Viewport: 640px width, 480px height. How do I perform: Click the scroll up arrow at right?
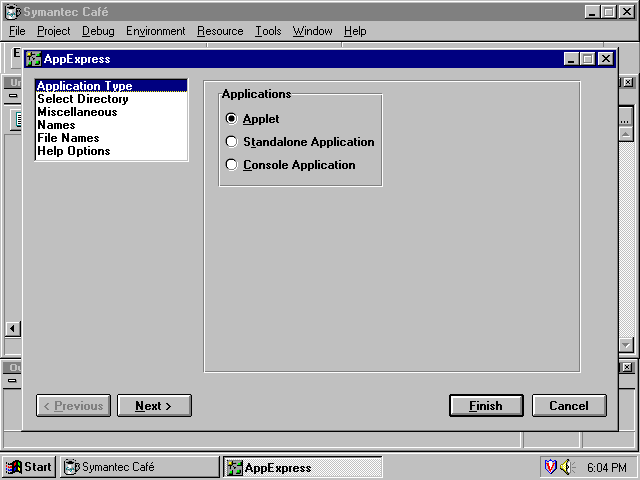click(626, 134)
